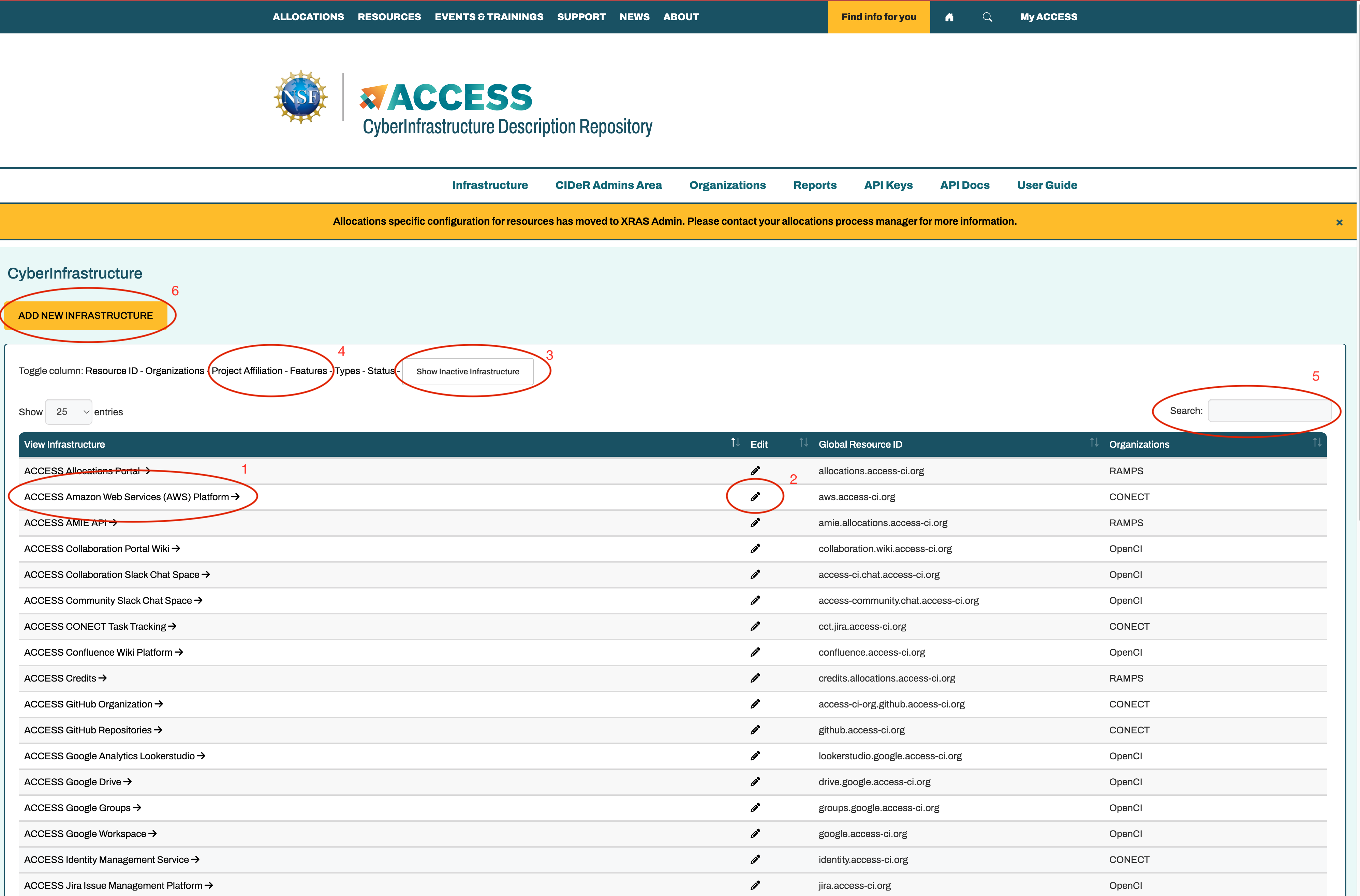Screen dimensions: 1360x896
Task: Click ADD NEW INFRASTRUCTURE button
Action: pyautogui.click(x=86, y=315)
